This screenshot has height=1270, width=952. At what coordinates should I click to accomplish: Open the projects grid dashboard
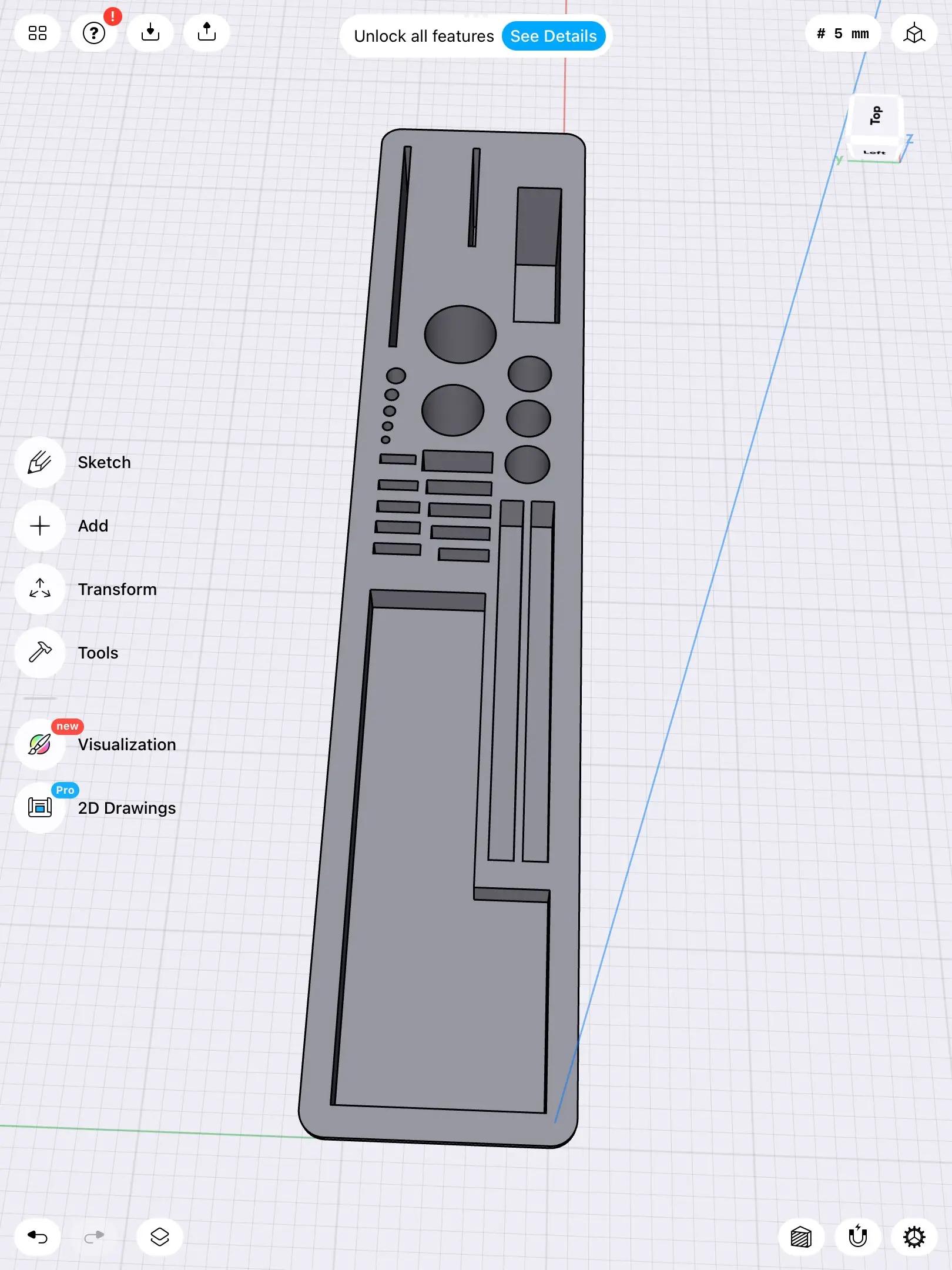click(38, 33)
